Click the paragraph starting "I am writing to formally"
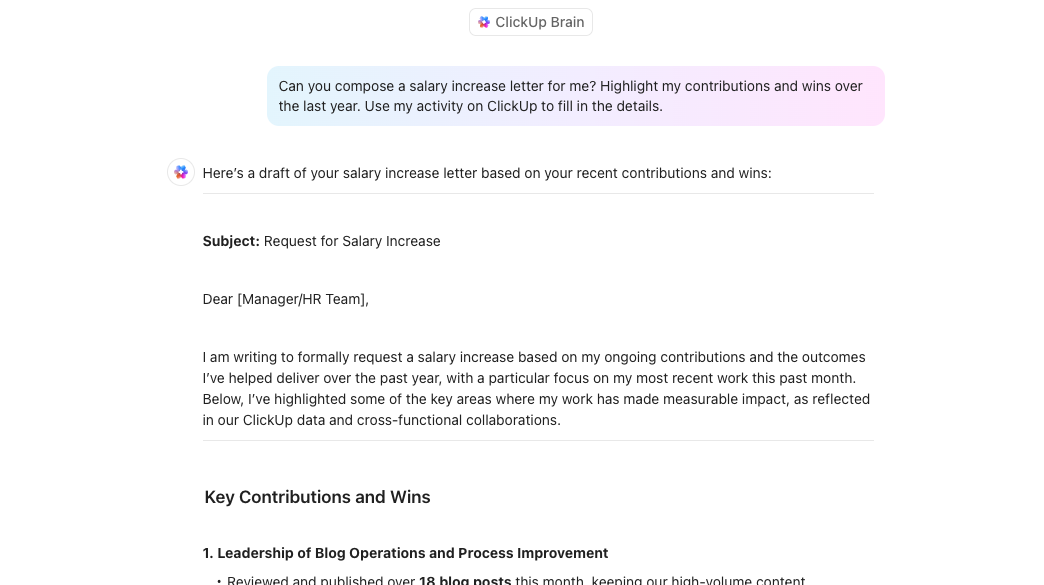The width and height of the screenshot is (1044, 585). [535, 388]
